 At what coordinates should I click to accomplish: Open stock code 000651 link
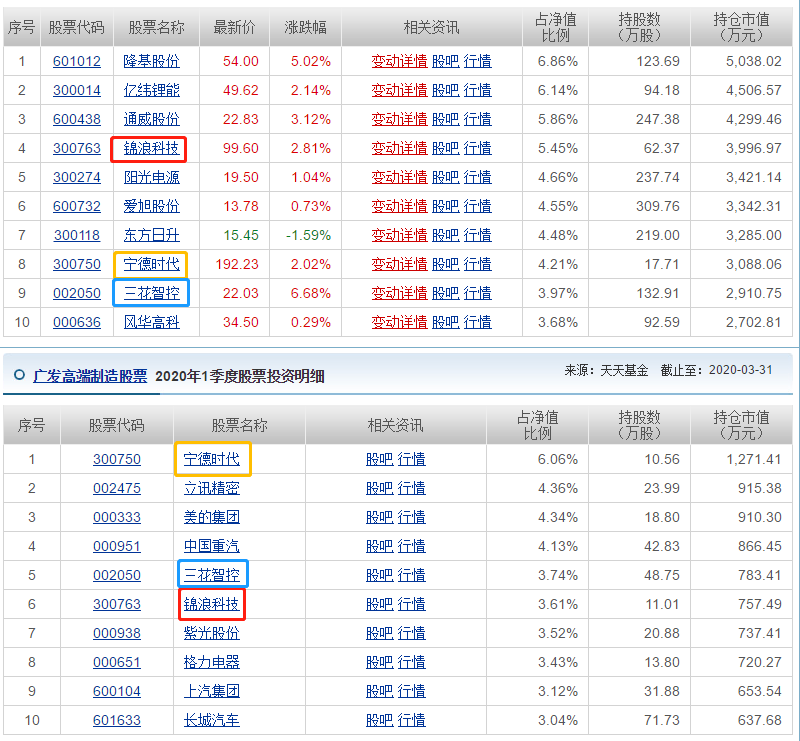tap(116, 662)
